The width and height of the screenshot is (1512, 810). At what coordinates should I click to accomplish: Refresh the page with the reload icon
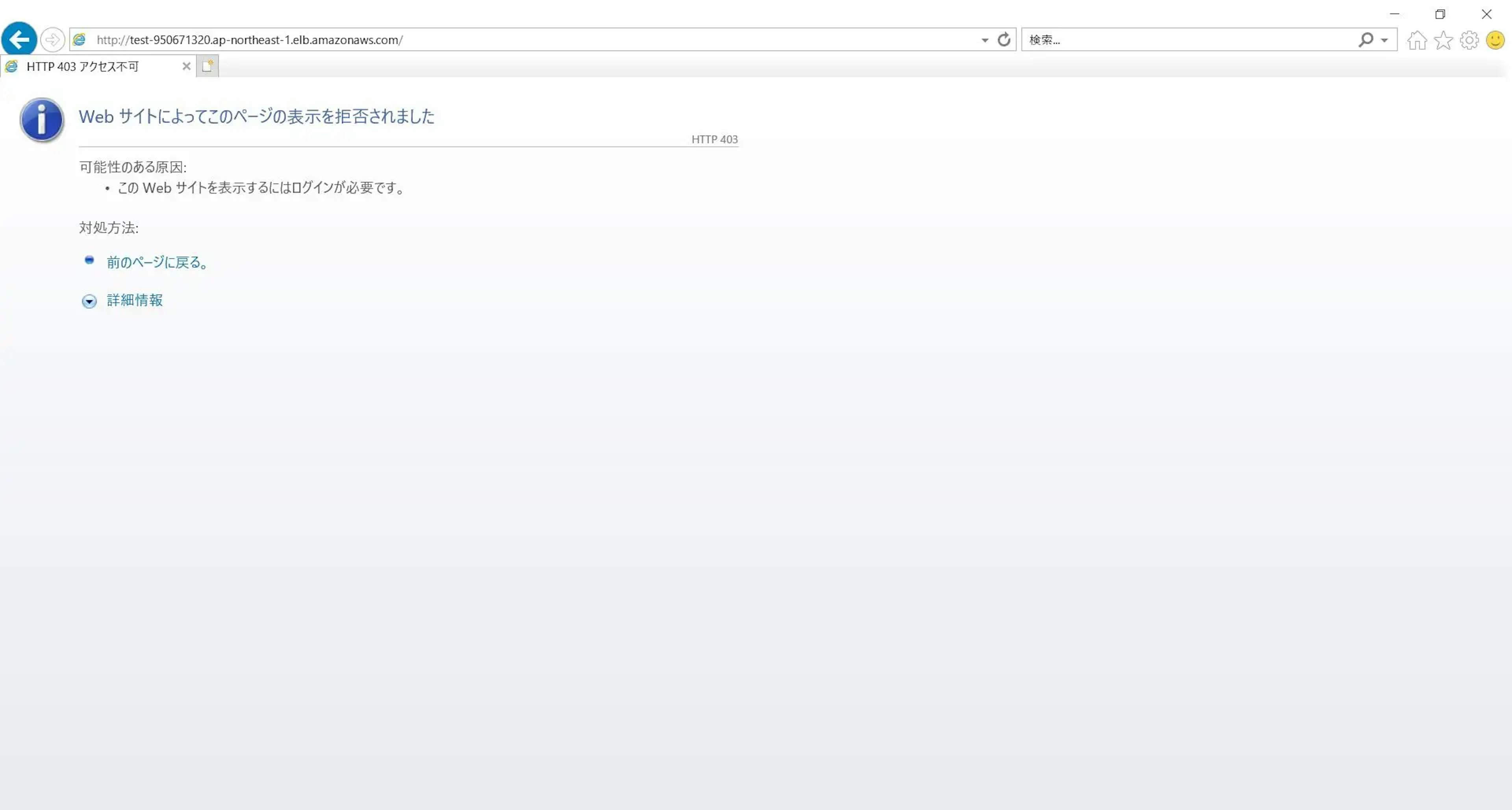point(1004,40)
